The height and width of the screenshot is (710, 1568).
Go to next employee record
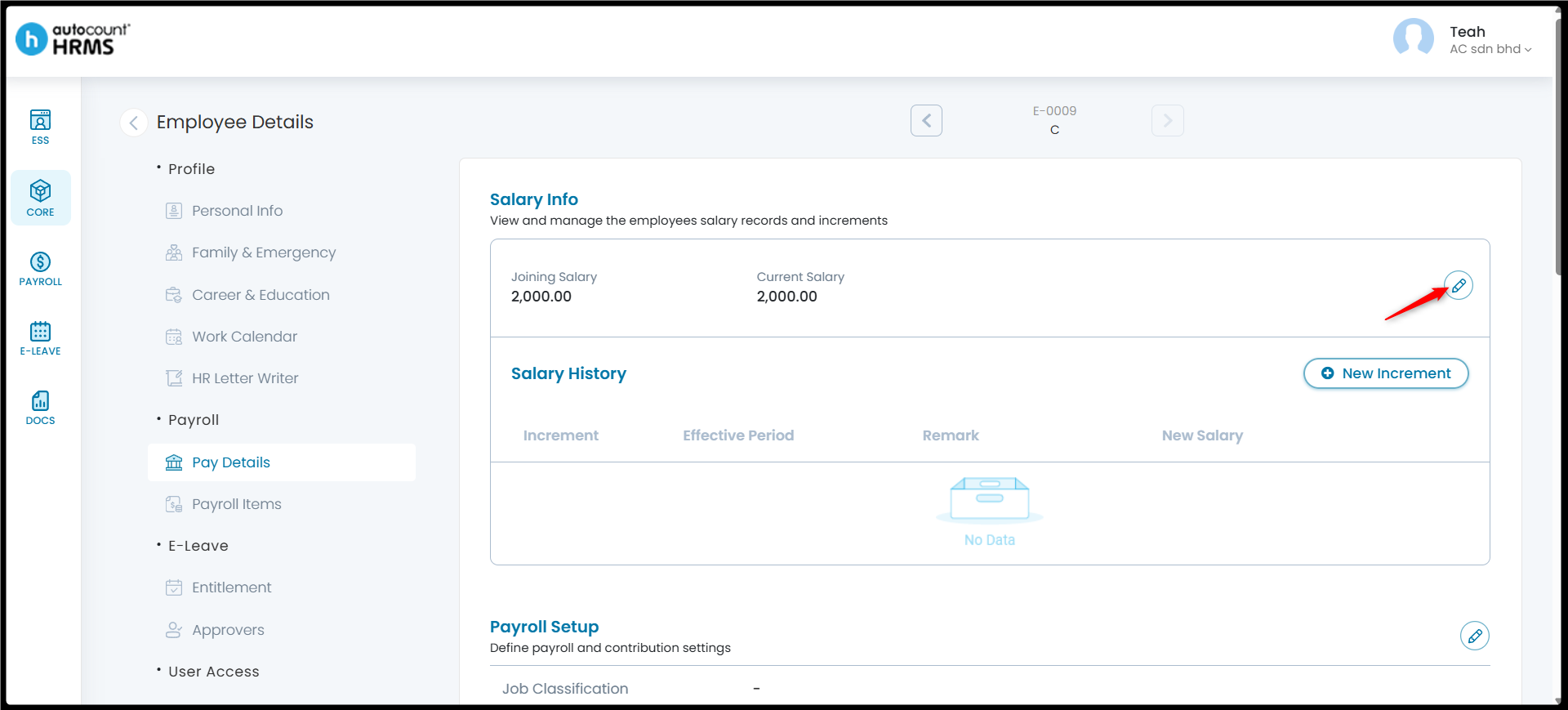[x=1167, y=120]
